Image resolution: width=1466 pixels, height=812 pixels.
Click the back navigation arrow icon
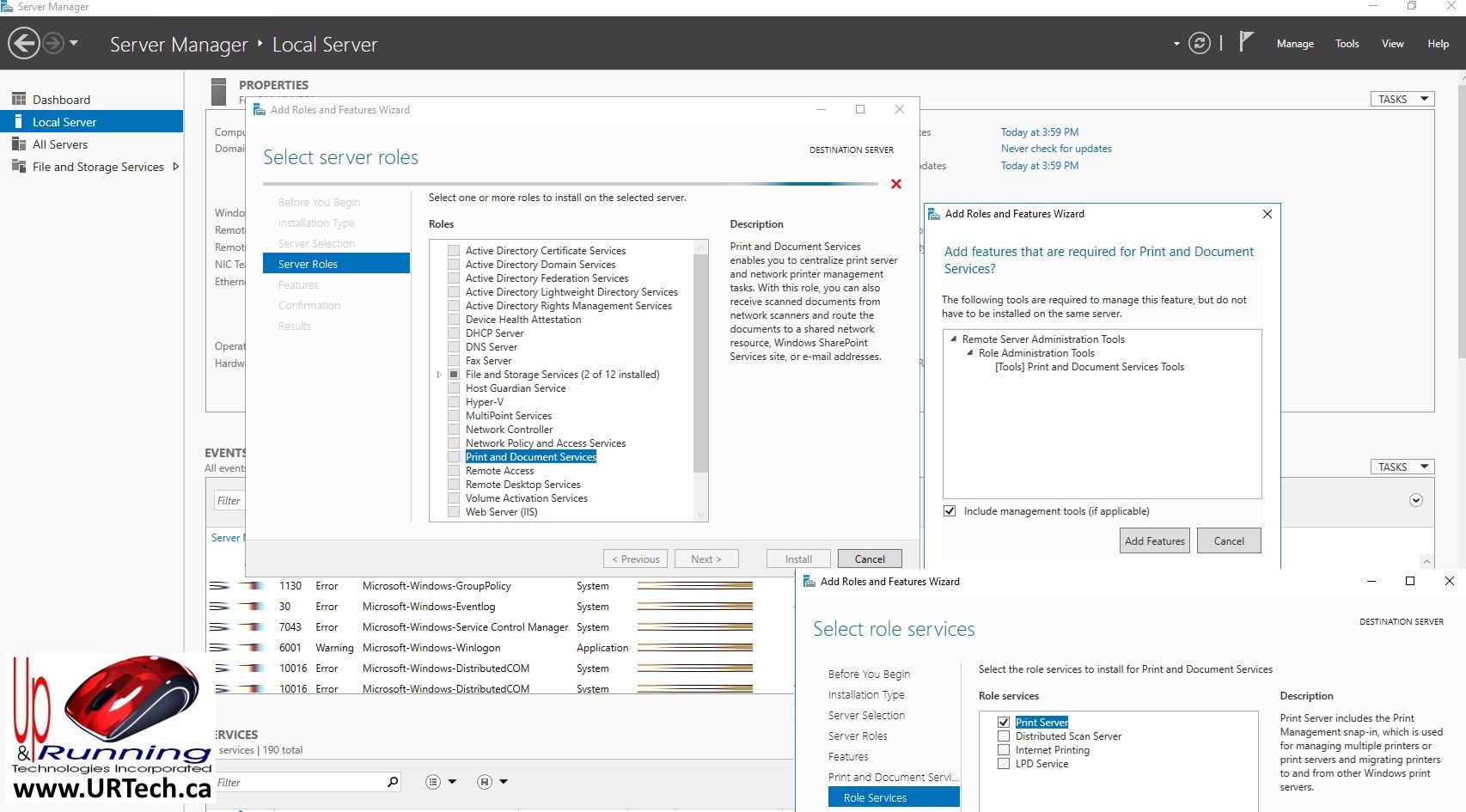pyautogui.click(x=24, y=43)
